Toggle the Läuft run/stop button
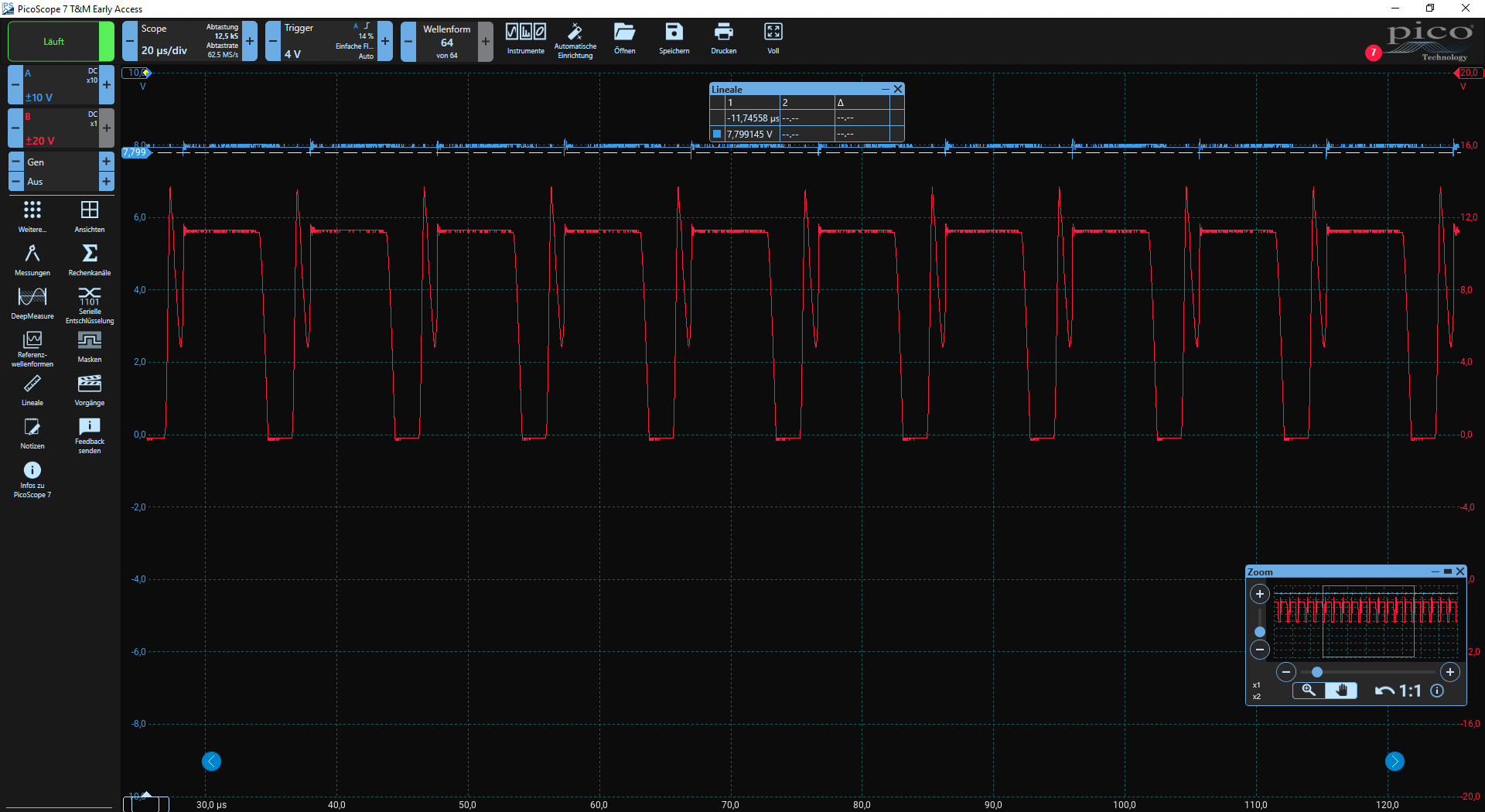1485x812 pixels. [60, 41]
